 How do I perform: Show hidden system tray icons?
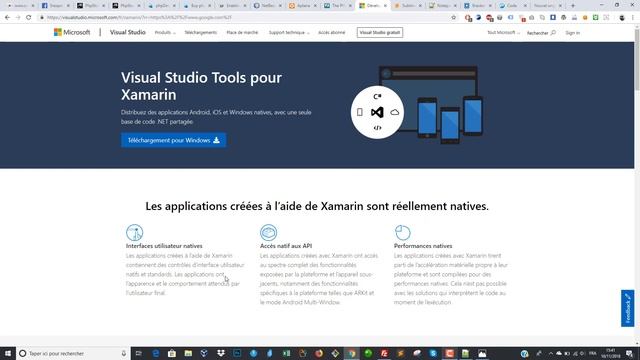[x=551, y=353]
